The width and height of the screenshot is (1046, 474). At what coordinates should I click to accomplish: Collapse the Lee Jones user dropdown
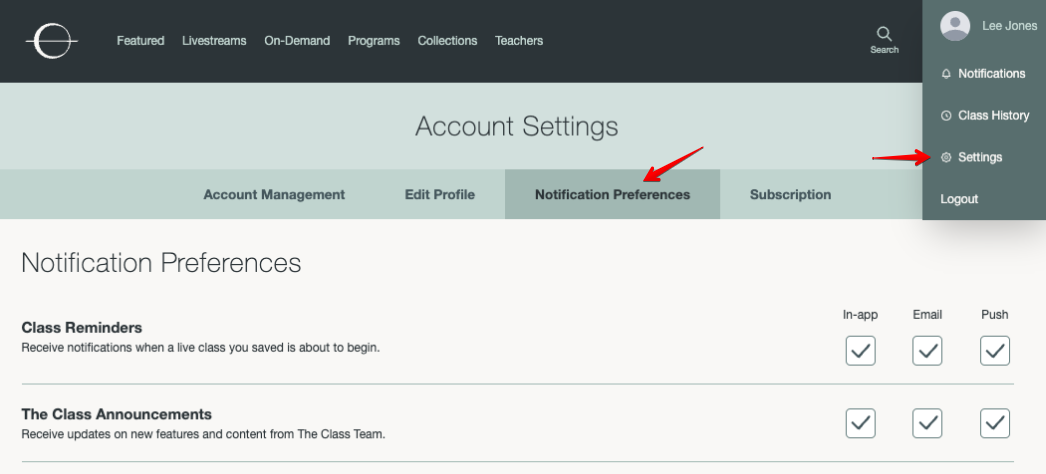point(1008,26)
